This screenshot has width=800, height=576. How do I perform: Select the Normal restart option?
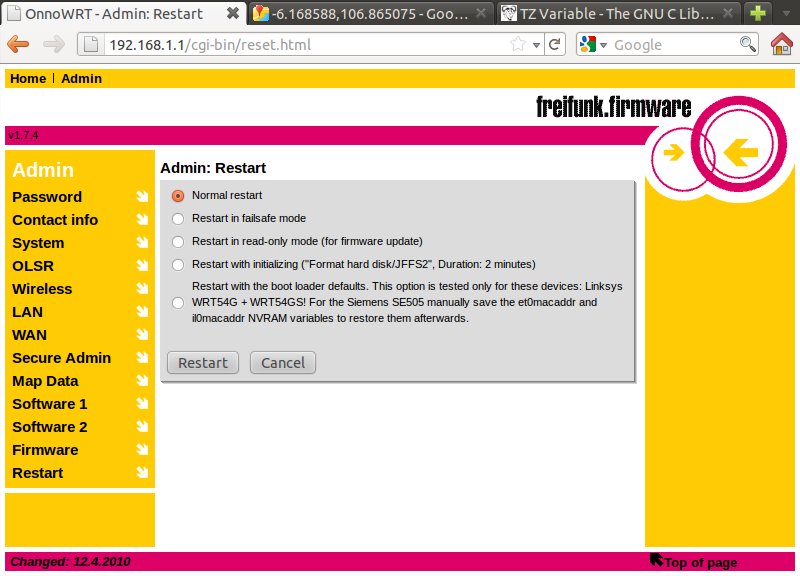point(178,196)
